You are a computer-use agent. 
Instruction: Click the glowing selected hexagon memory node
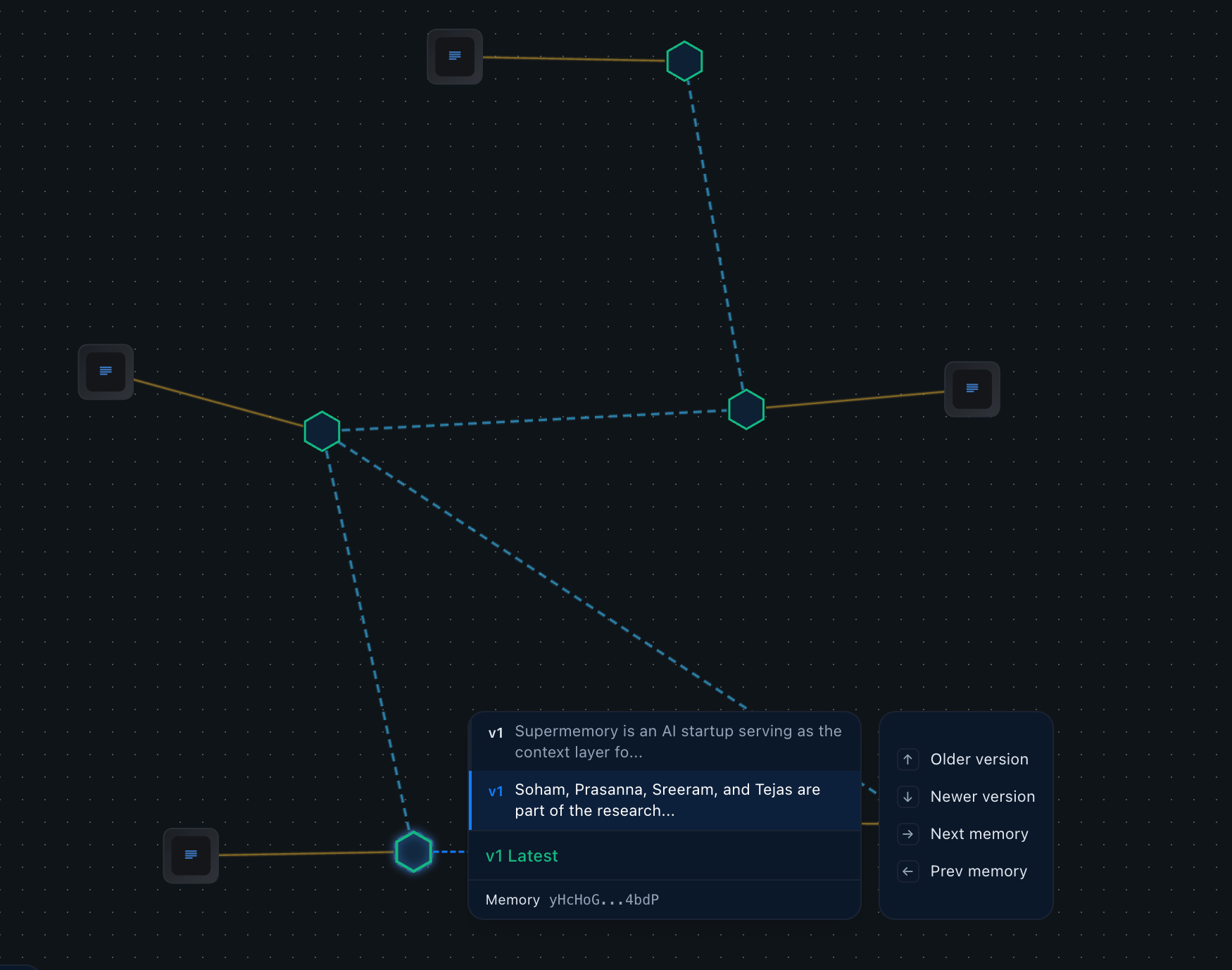tap(413, 852)
